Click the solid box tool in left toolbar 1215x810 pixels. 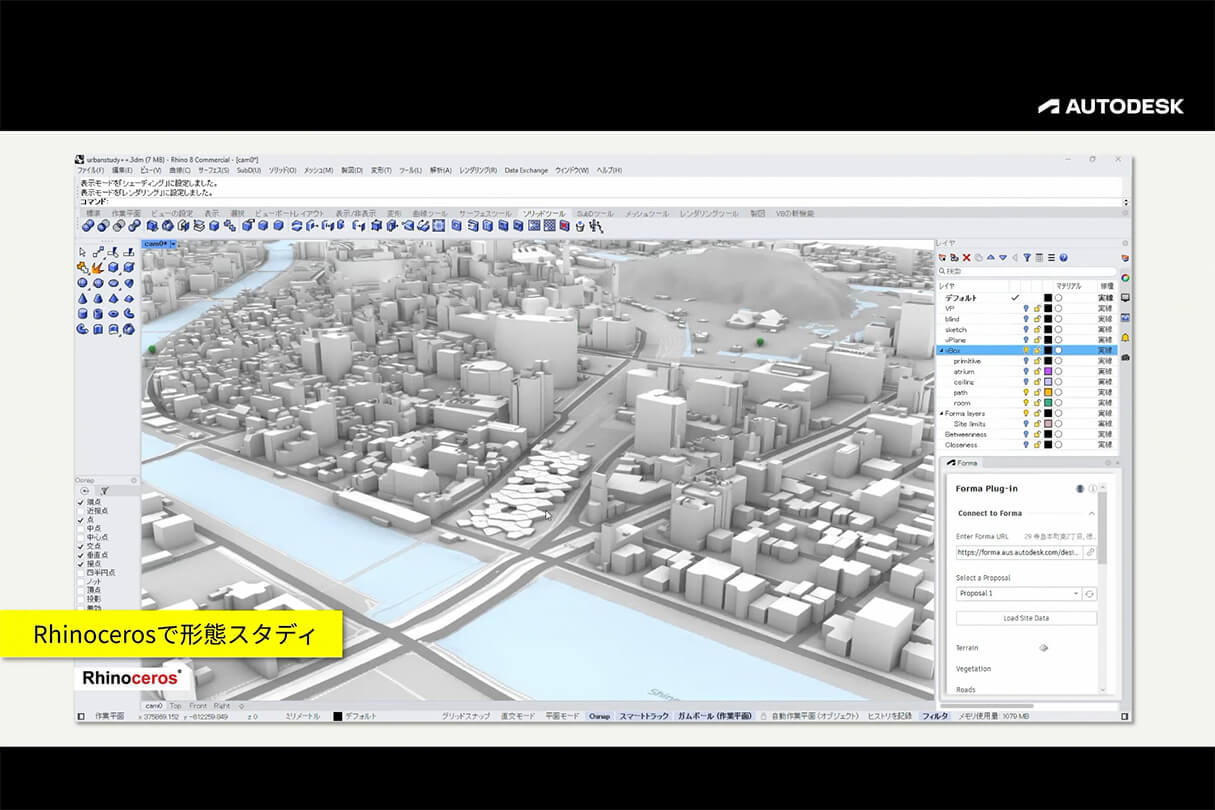(x=113, y=267)
